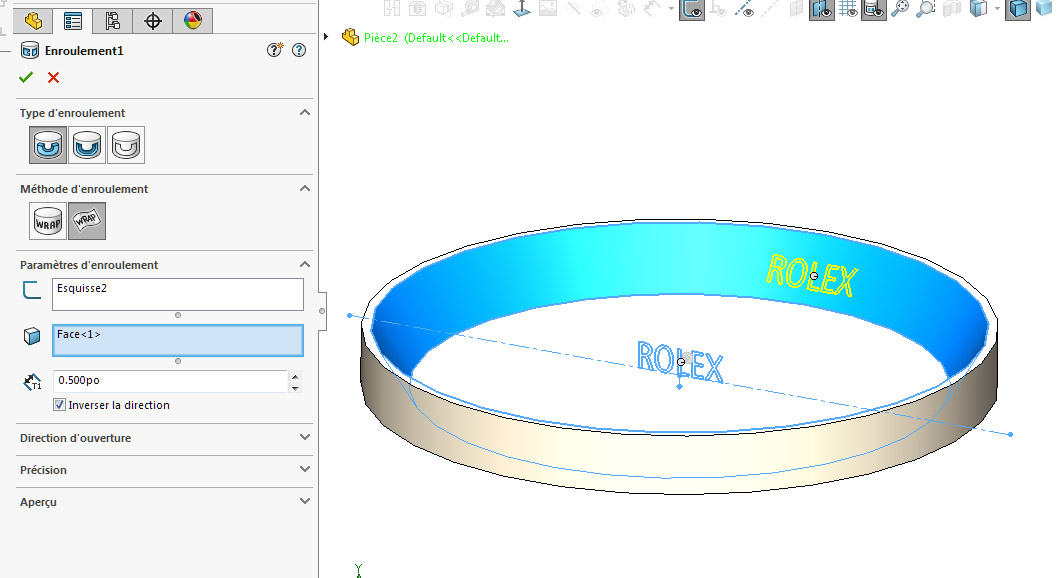Screen dimensions: 1058x578
Task: Choose the Spline Surface wrap method
Action: point(87,221)
